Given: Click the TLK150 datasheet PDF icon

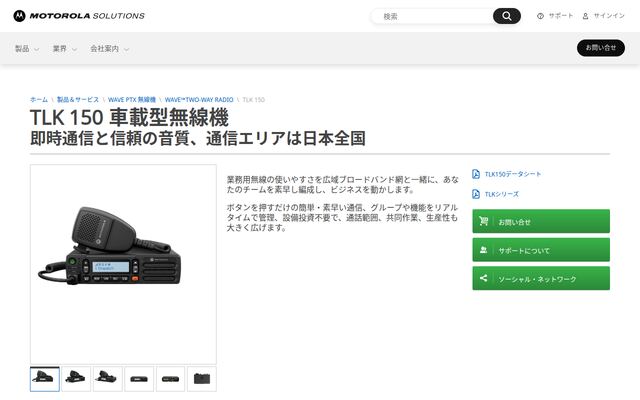Looking at the screenshot, I should [476, 174].
